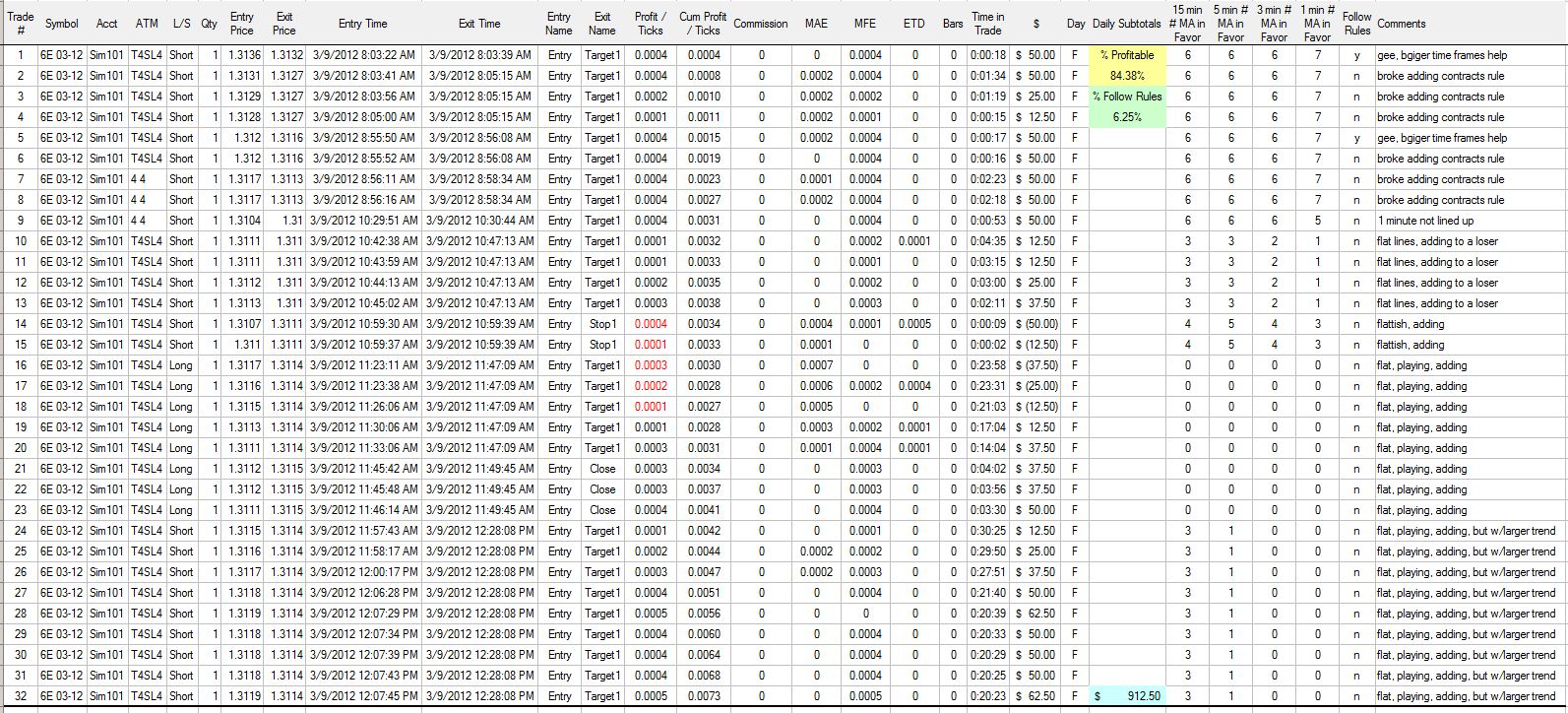Click 'flattish, adding' comment in trade 14
The height and width of the screenshot is (713, 1568).
tap(1411, 324)
